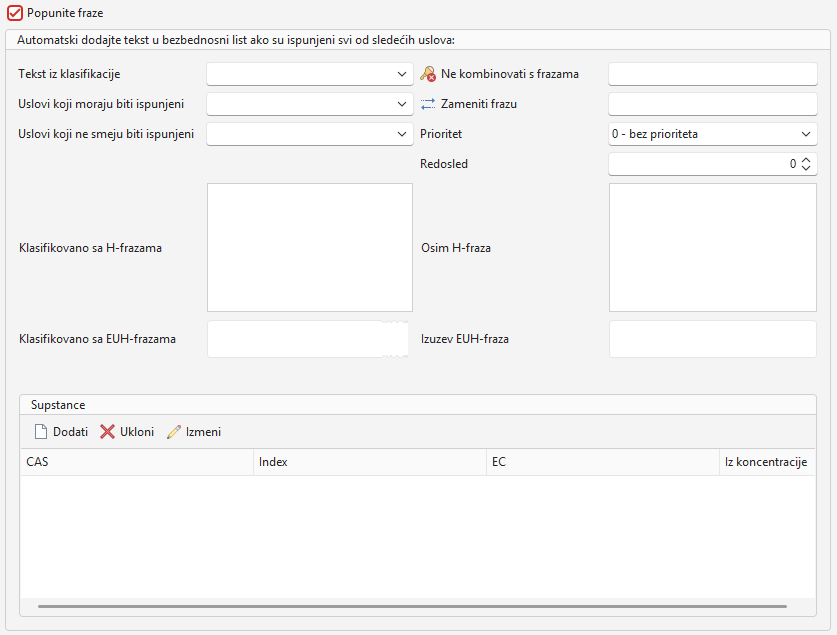
Task: Click the Klasifikovano sa H-frazama list box
Action: 310,248
